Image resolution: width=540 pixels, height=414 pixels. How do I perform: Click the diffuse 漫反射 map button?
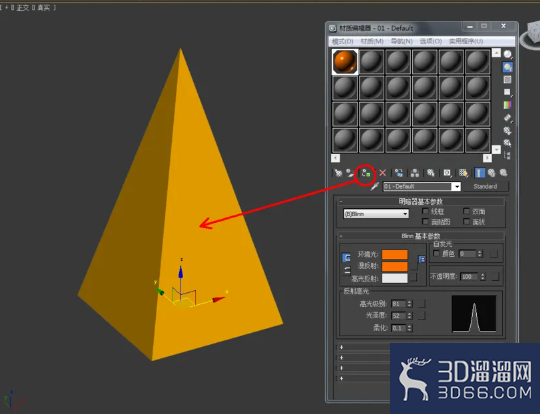tap(414, 265)
